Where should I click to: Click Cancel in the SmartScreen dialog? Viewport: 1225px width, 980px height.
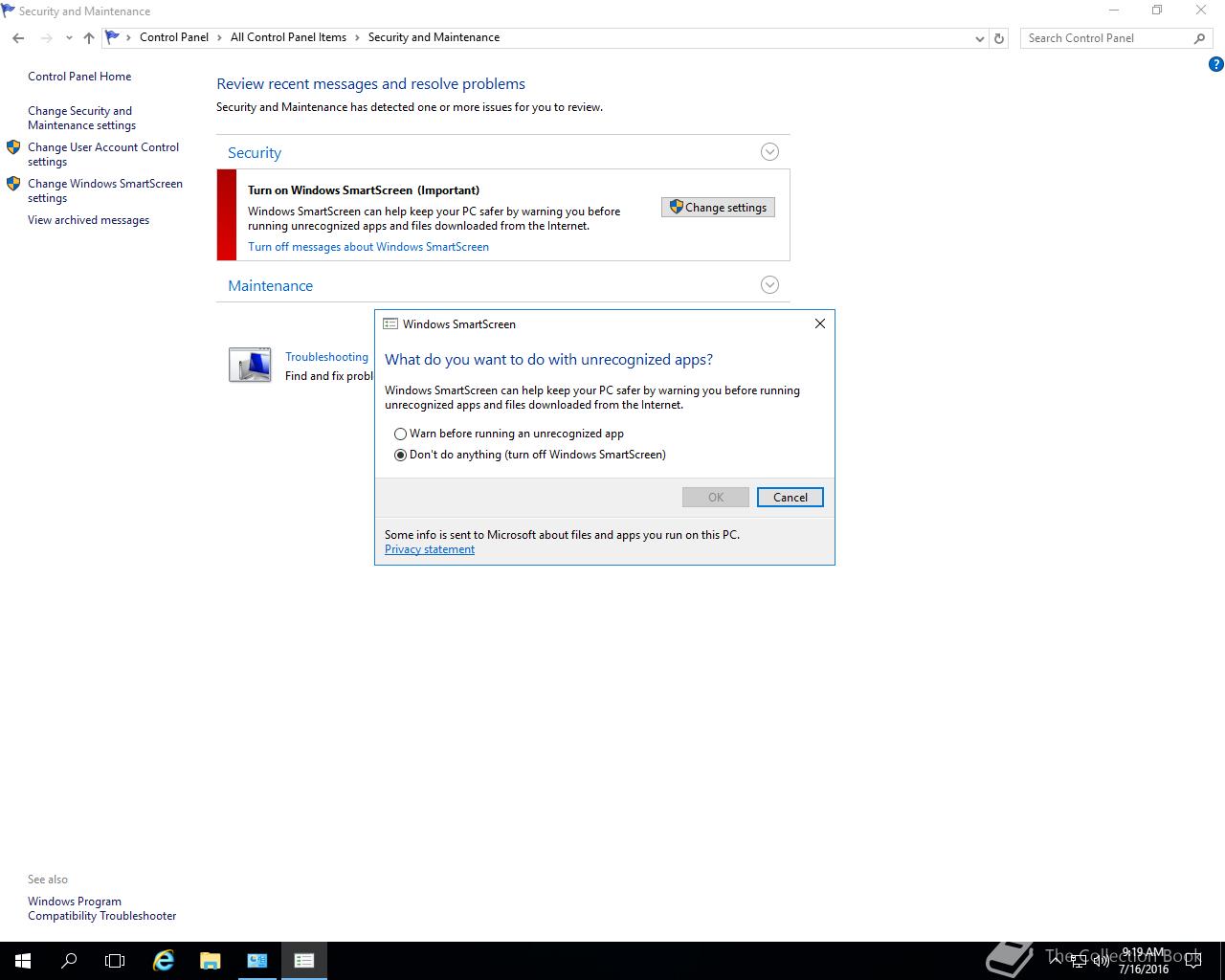[791, 498]
